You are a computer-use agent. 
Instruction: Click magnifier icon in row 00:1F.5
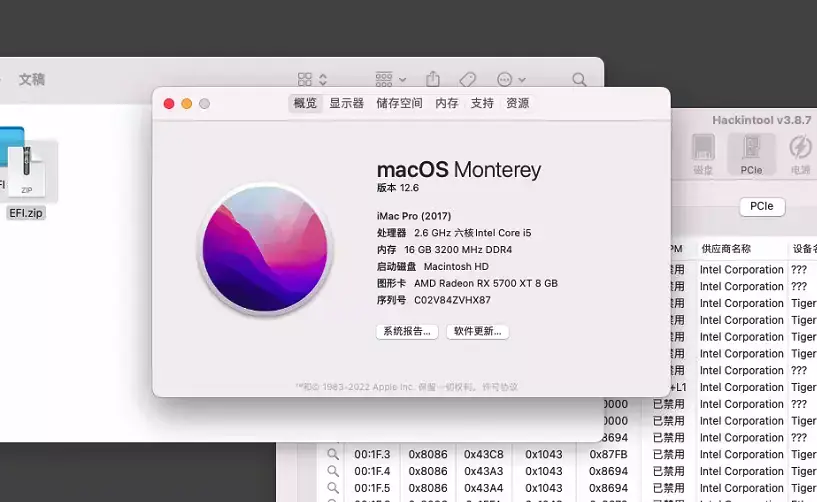pos(333,488)
